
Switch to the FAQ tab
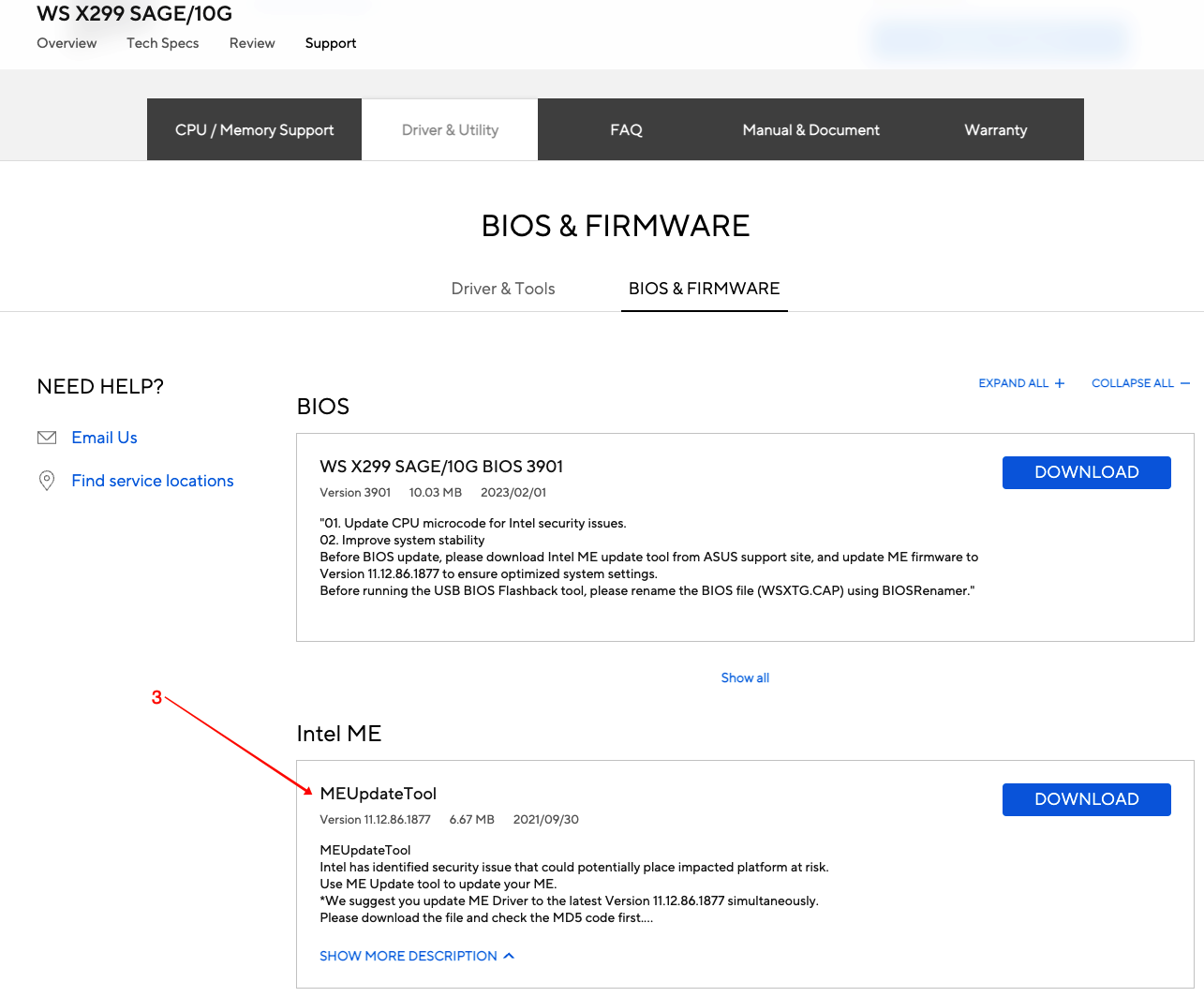click(626, 130)
